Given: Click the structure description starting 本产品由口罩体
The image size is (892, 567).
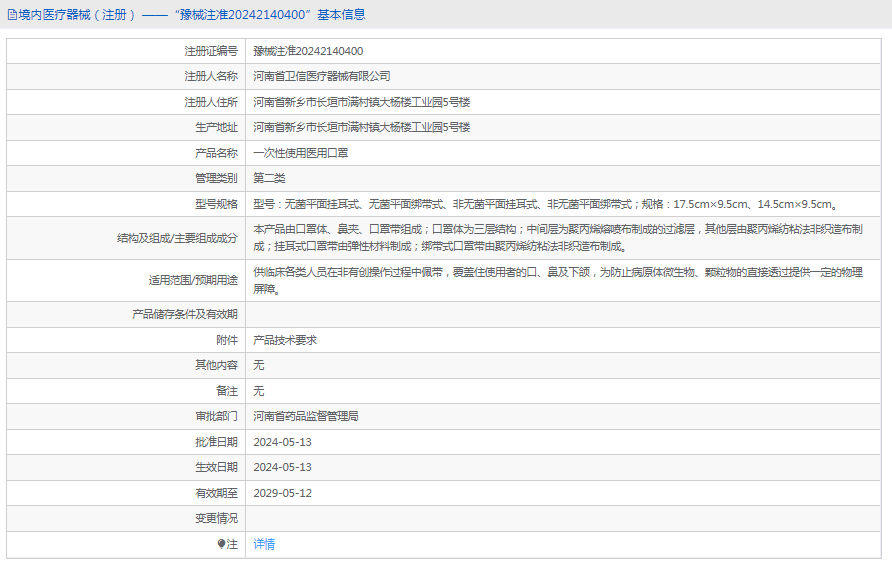Looking at the screenshot, I should [x=558, y=238].
